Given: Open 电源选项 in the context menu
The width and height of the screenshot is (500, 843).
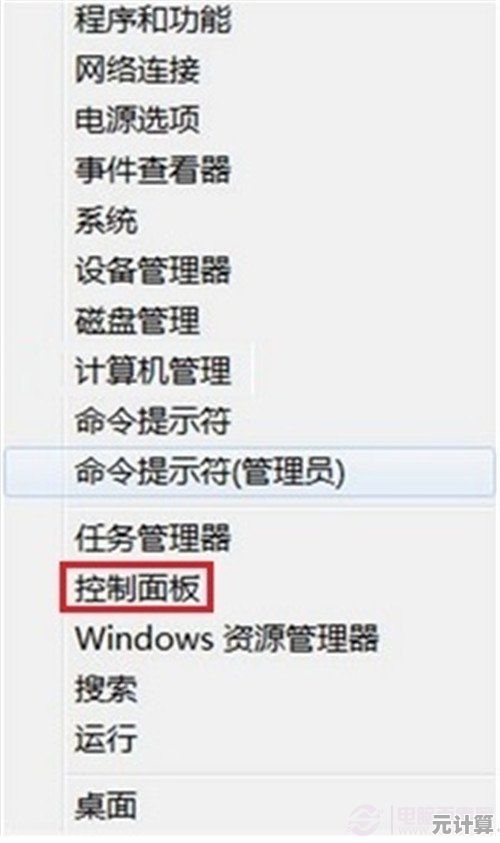Looking at the screenshot, I should 137,120.
